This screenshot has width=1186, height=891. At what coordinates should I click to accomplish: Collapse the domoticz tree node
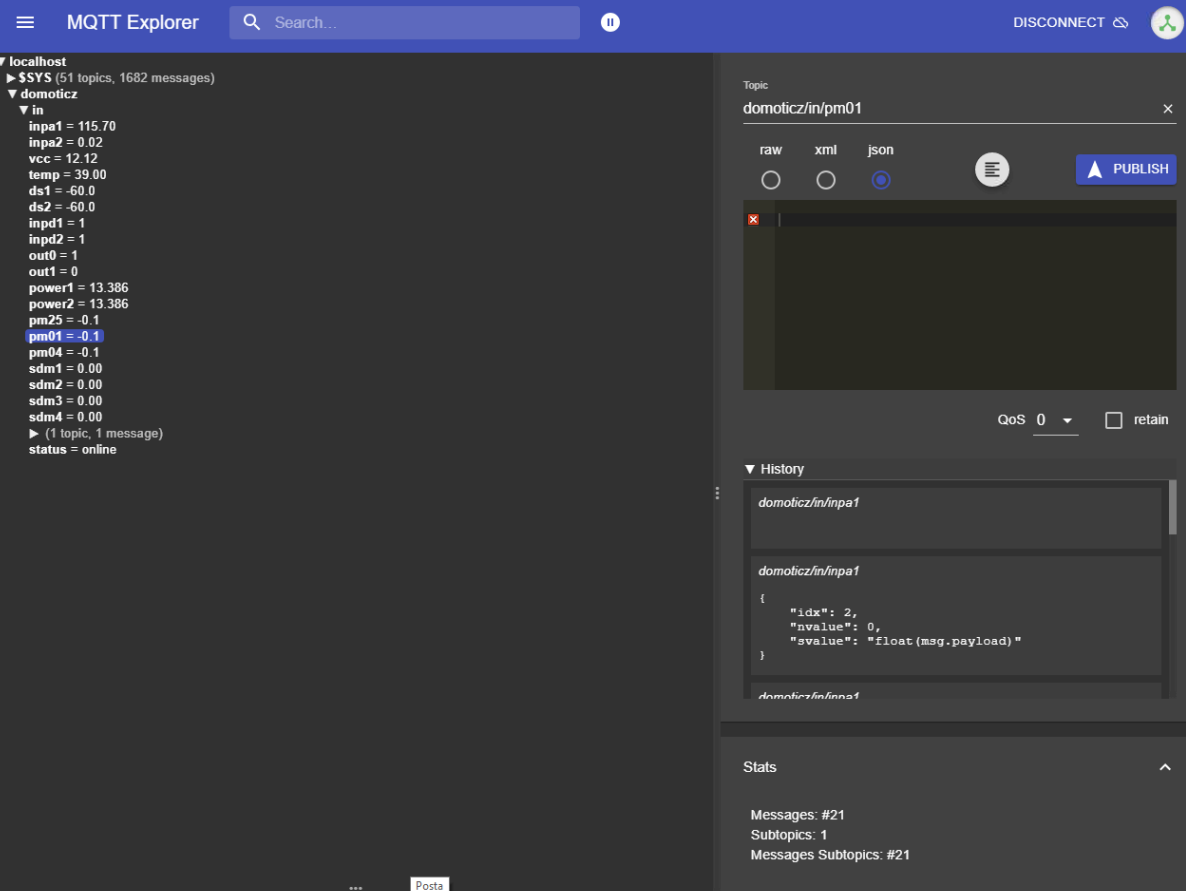[x=12, y=94]
